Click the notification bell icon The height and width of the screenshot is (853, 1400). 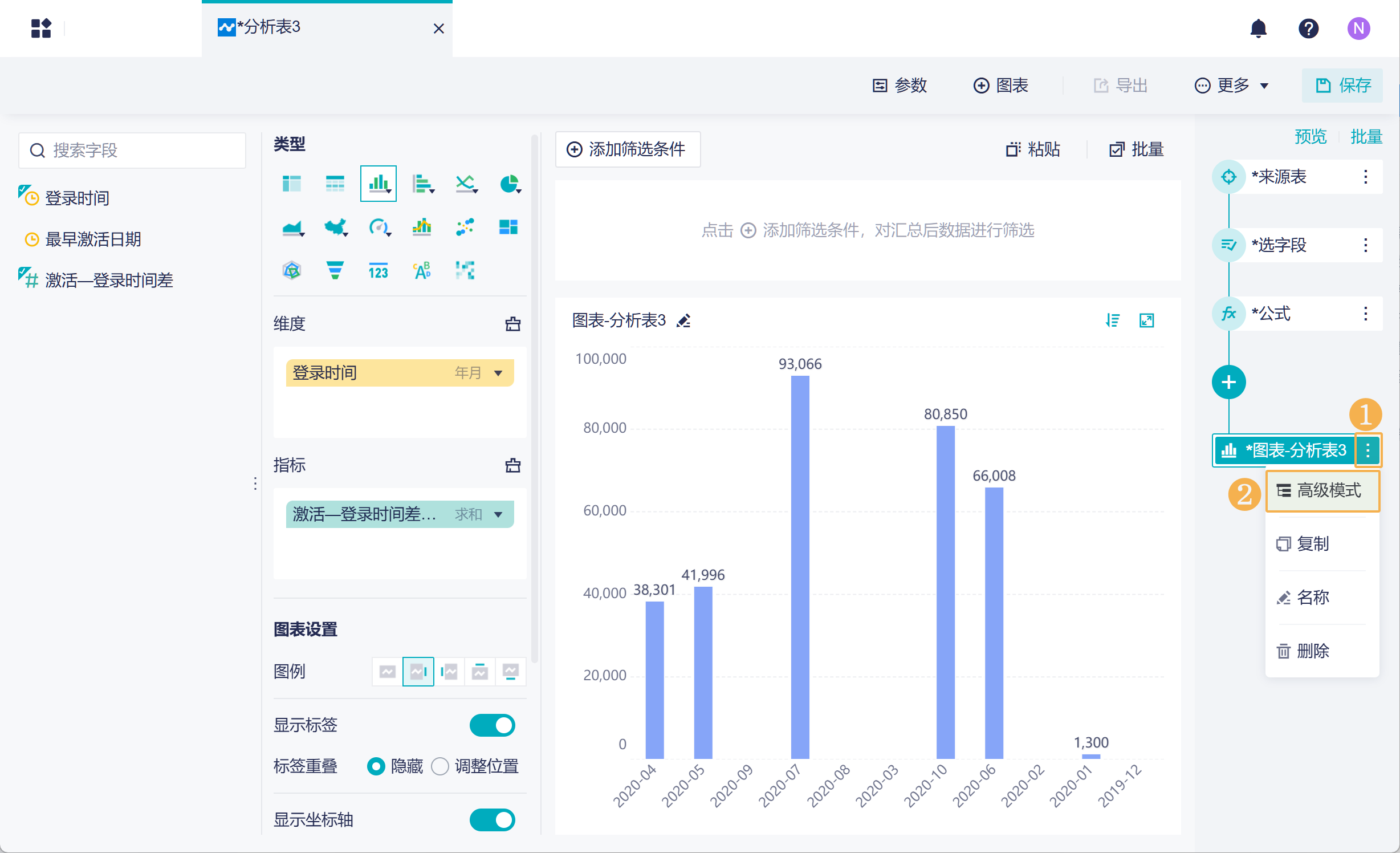click(1258, 28)
